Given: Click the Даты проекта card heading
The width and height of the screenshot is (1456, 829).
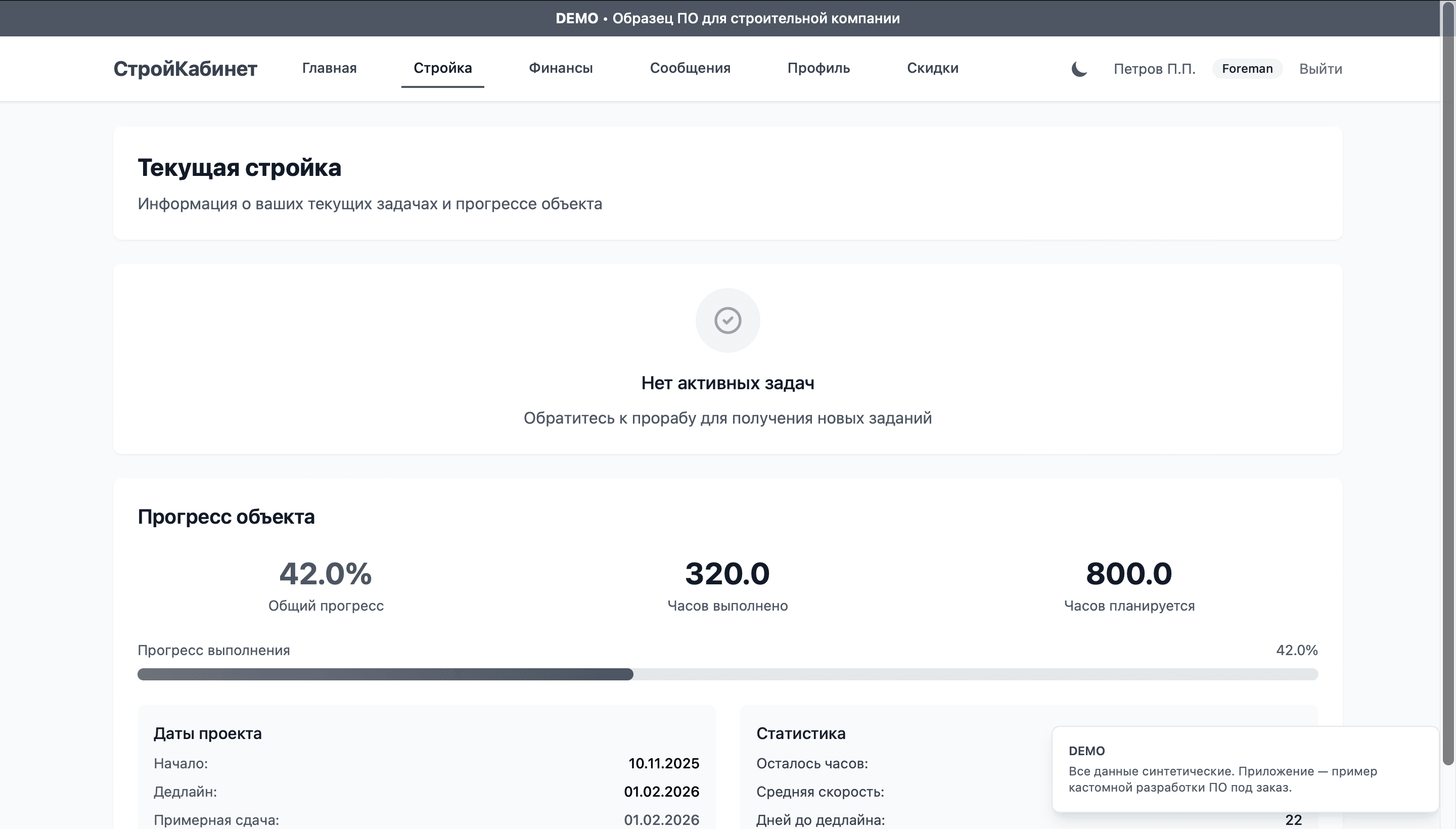Looking at the screenshot, I should click(207, 733).
